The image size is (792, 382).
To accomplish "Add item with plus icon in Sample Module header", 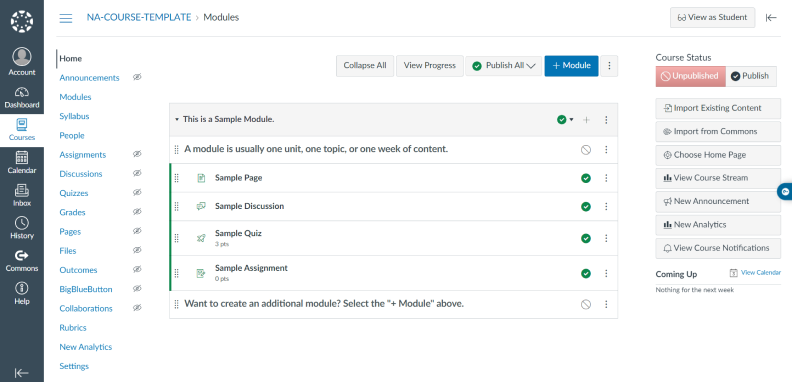I will click(586, 120).
